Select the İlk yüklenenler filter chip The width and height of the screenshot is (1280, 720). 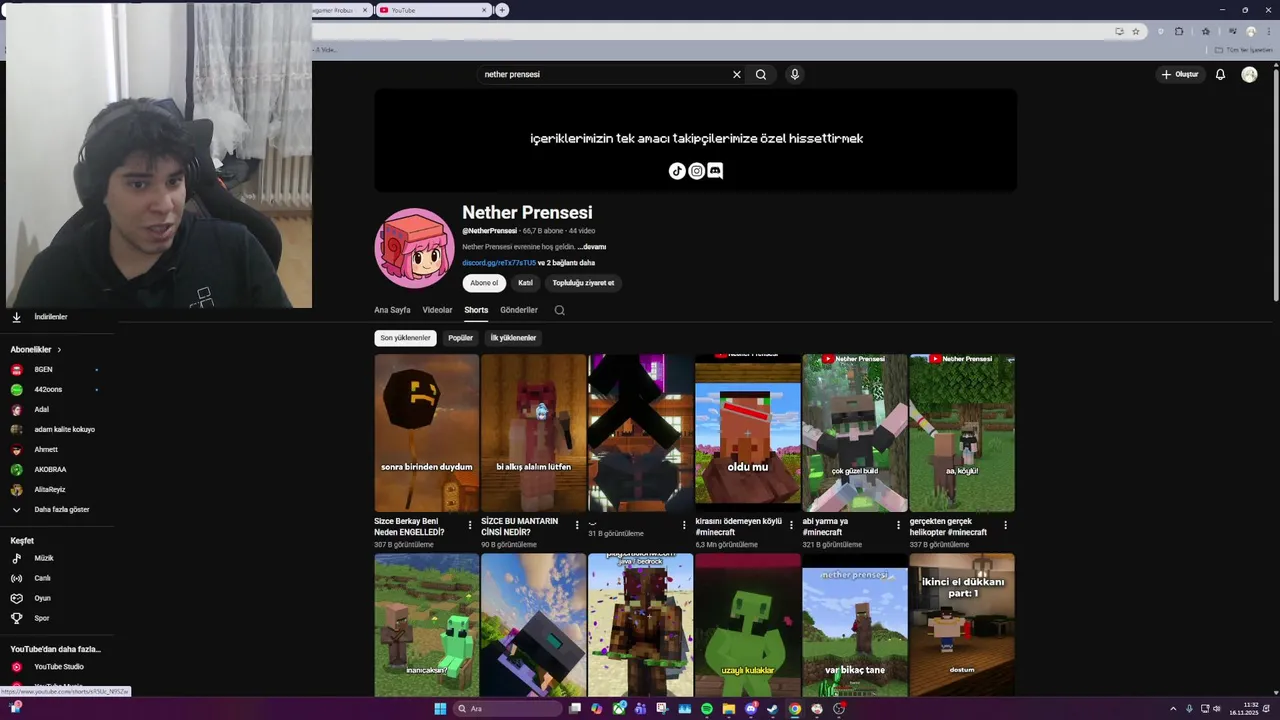click(513, 338)
